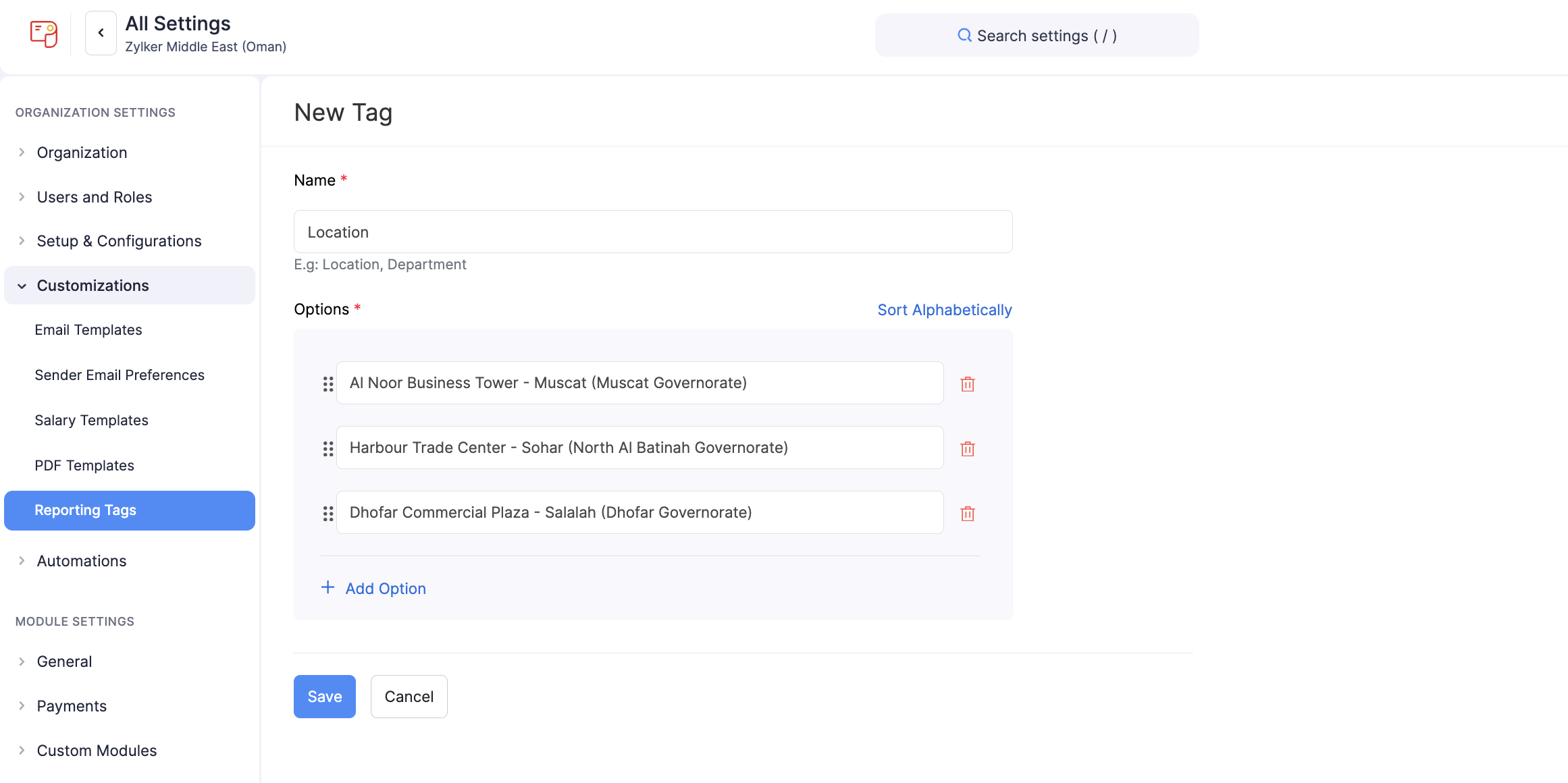Image resolution: width=1568 pixels, height=783 pixels.
Task: Save the new tag
Action: [x=324, y=697]
